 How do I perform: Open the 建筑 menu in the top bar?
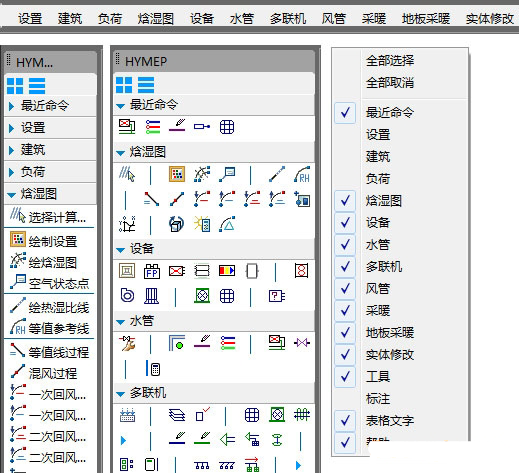tap(70, 18)
